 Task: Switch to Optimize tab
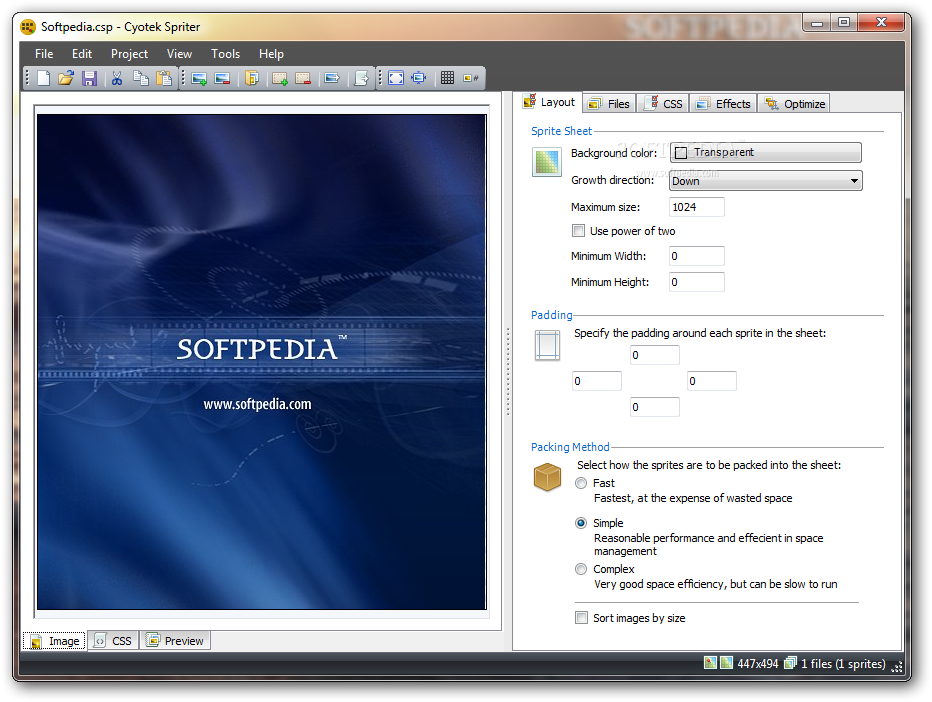coord(795,104)
